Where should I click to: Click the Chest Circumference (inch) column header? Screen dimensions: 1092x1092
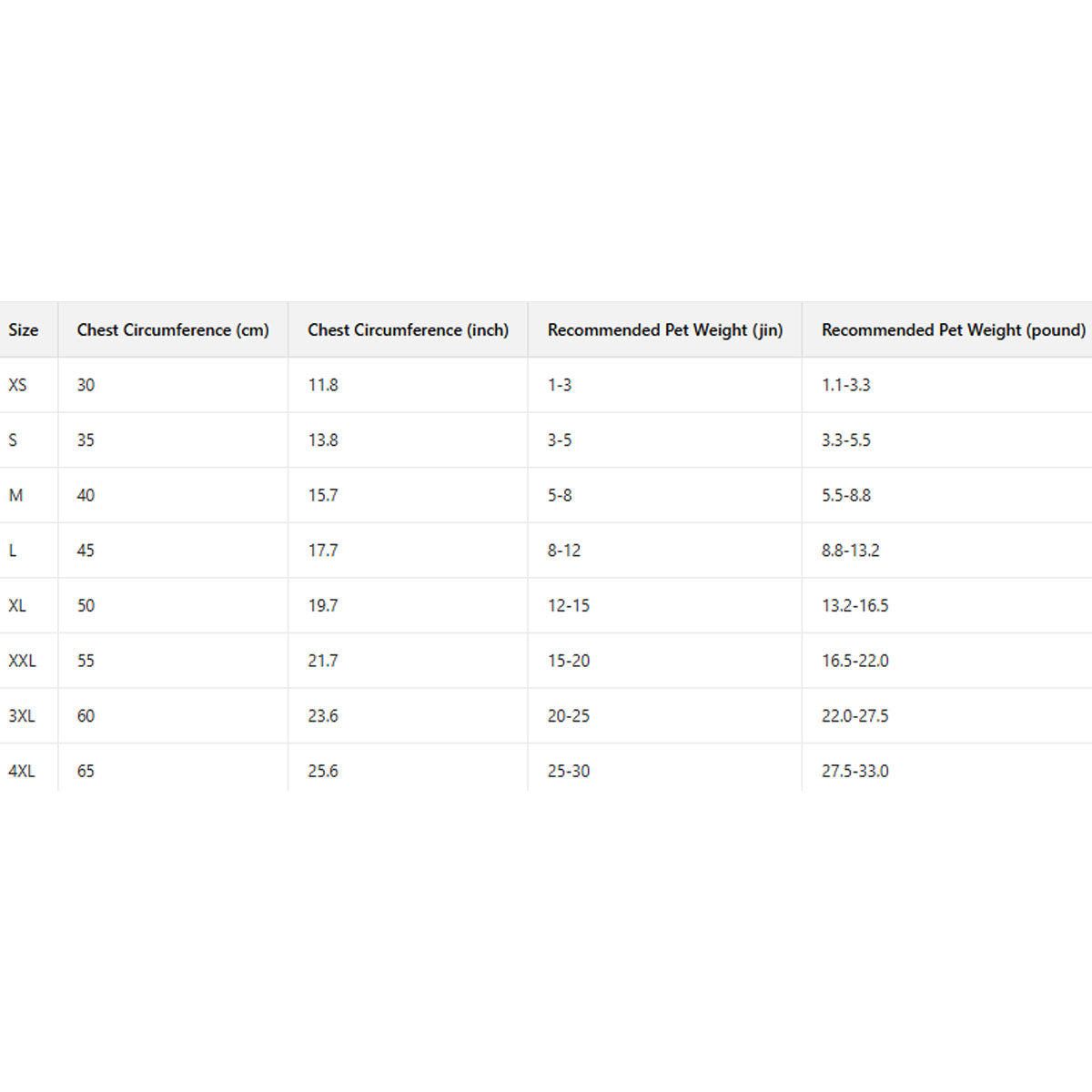408,330
